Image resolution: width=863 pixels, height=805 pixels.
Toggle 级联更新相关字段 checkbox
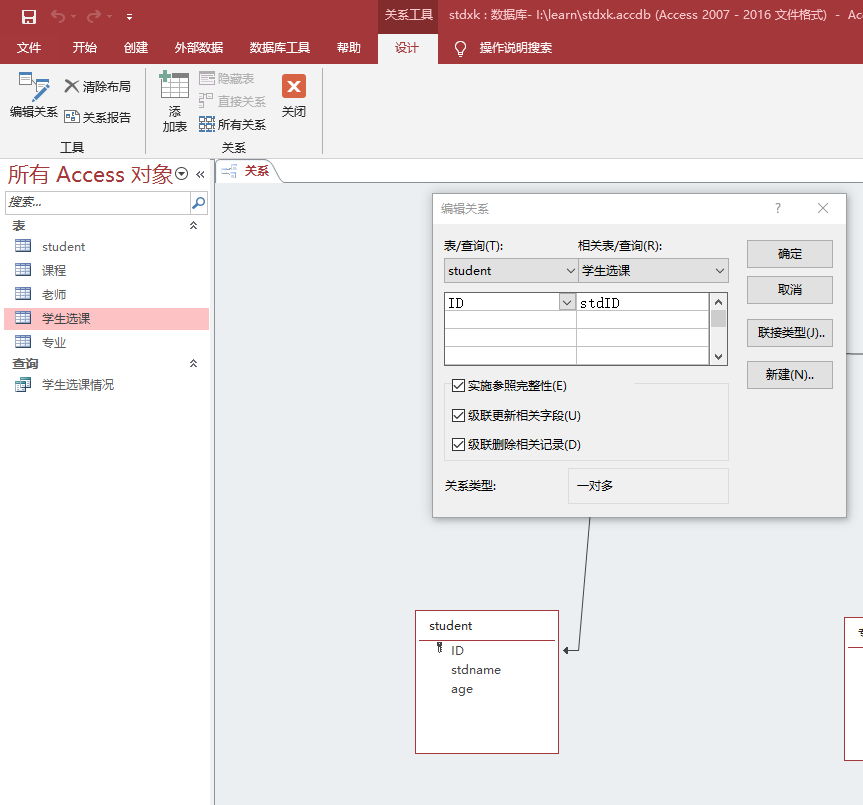tap(458, 415)
